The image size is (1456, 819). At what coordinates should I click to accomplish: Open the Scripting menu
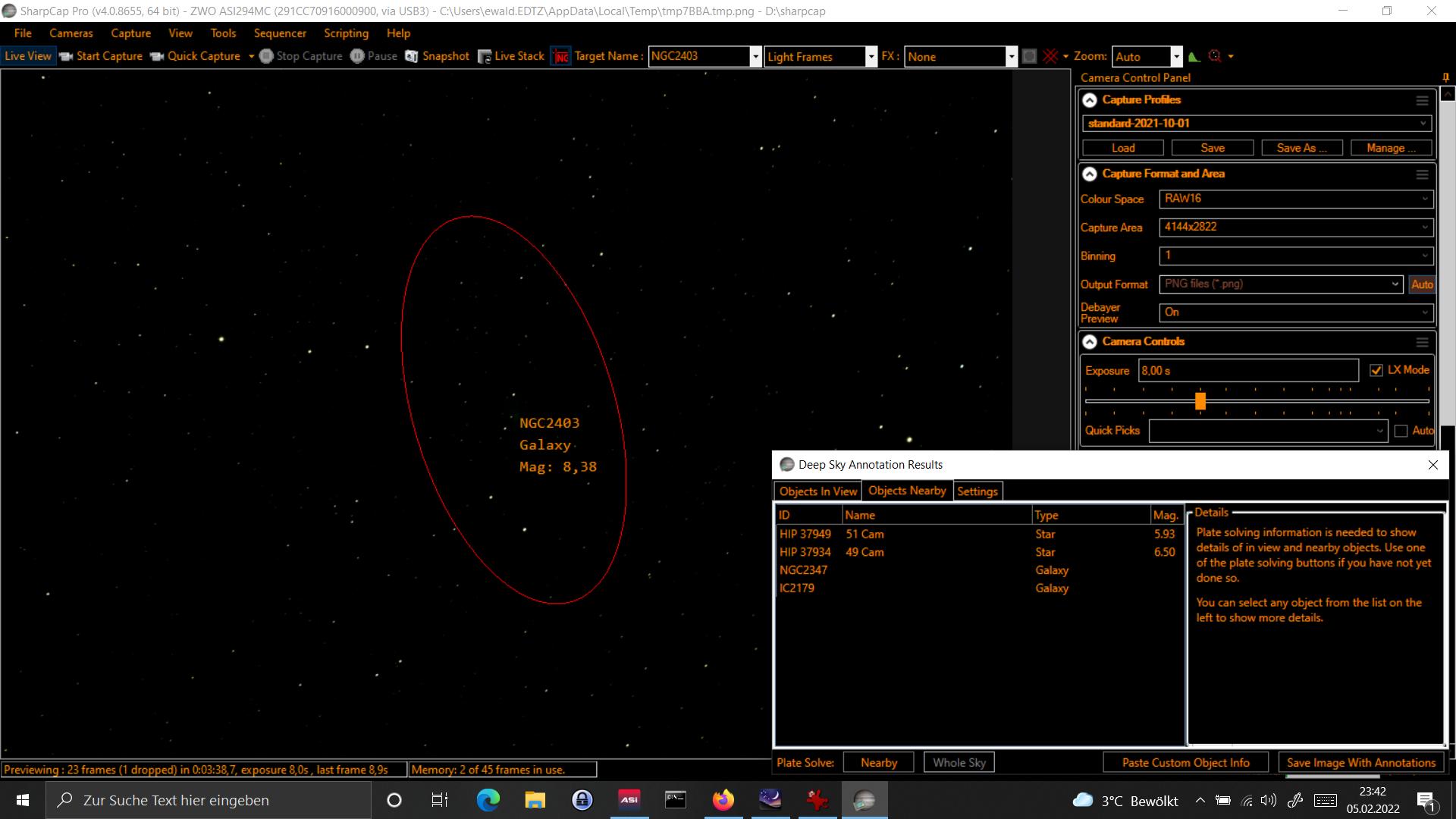(x=346, y=33)
